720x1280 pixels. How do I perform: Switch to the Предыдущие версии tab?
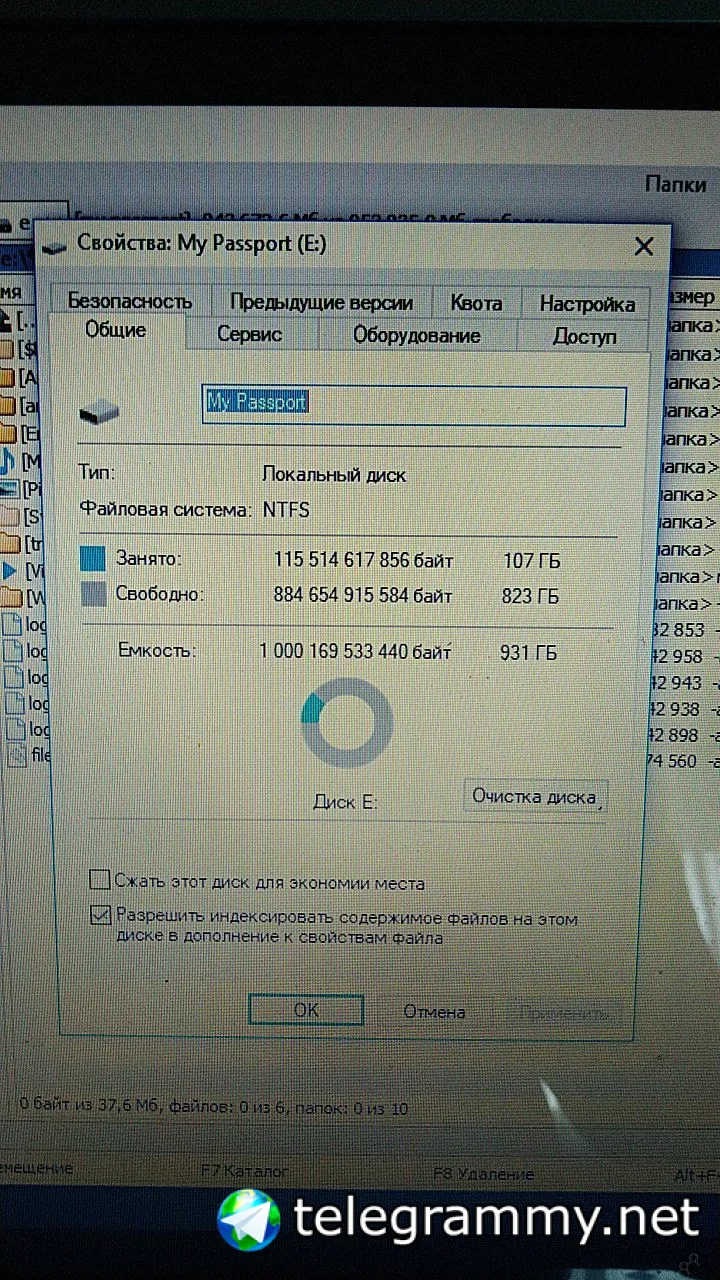pos(321,302)
